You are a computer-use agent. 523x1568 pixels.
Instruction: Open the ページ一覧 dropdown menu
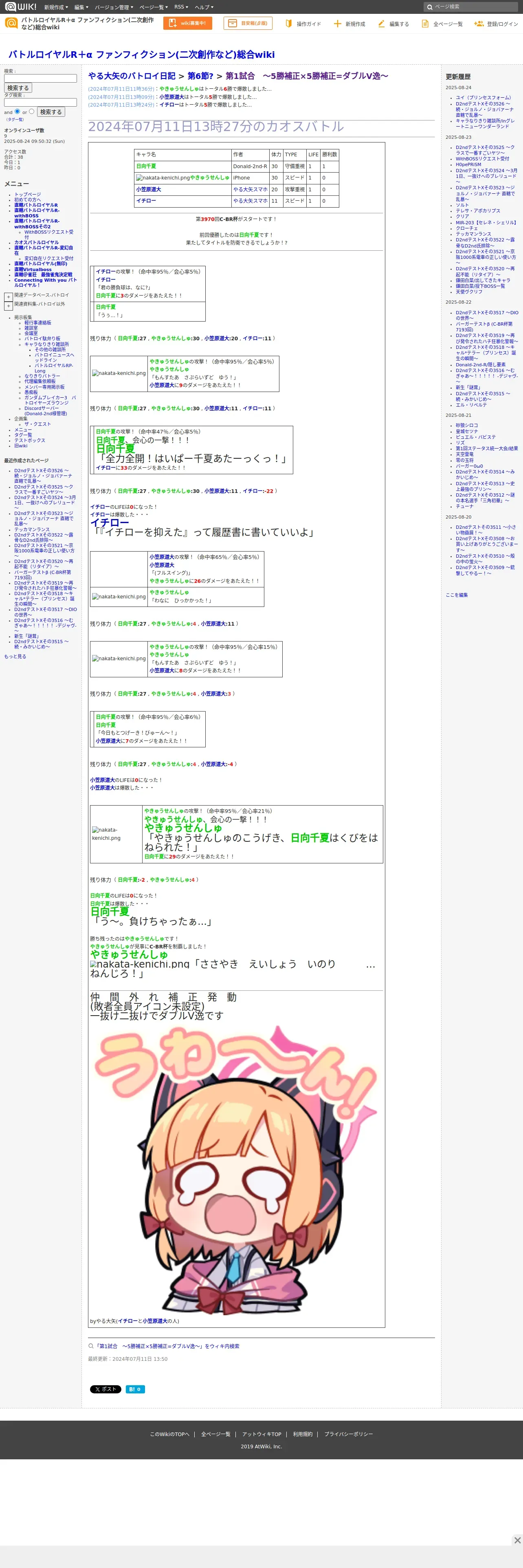pyautogui.click(x=154, y=7)
